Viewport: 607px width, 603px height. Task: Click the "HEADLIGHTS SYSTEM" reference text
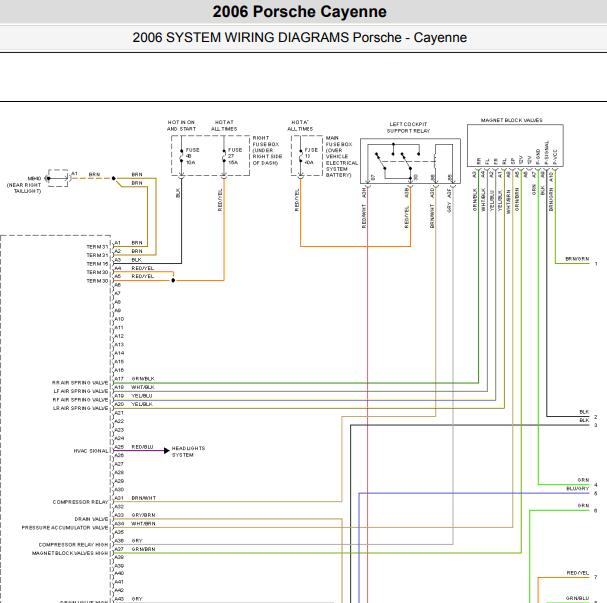click(189, 451)
